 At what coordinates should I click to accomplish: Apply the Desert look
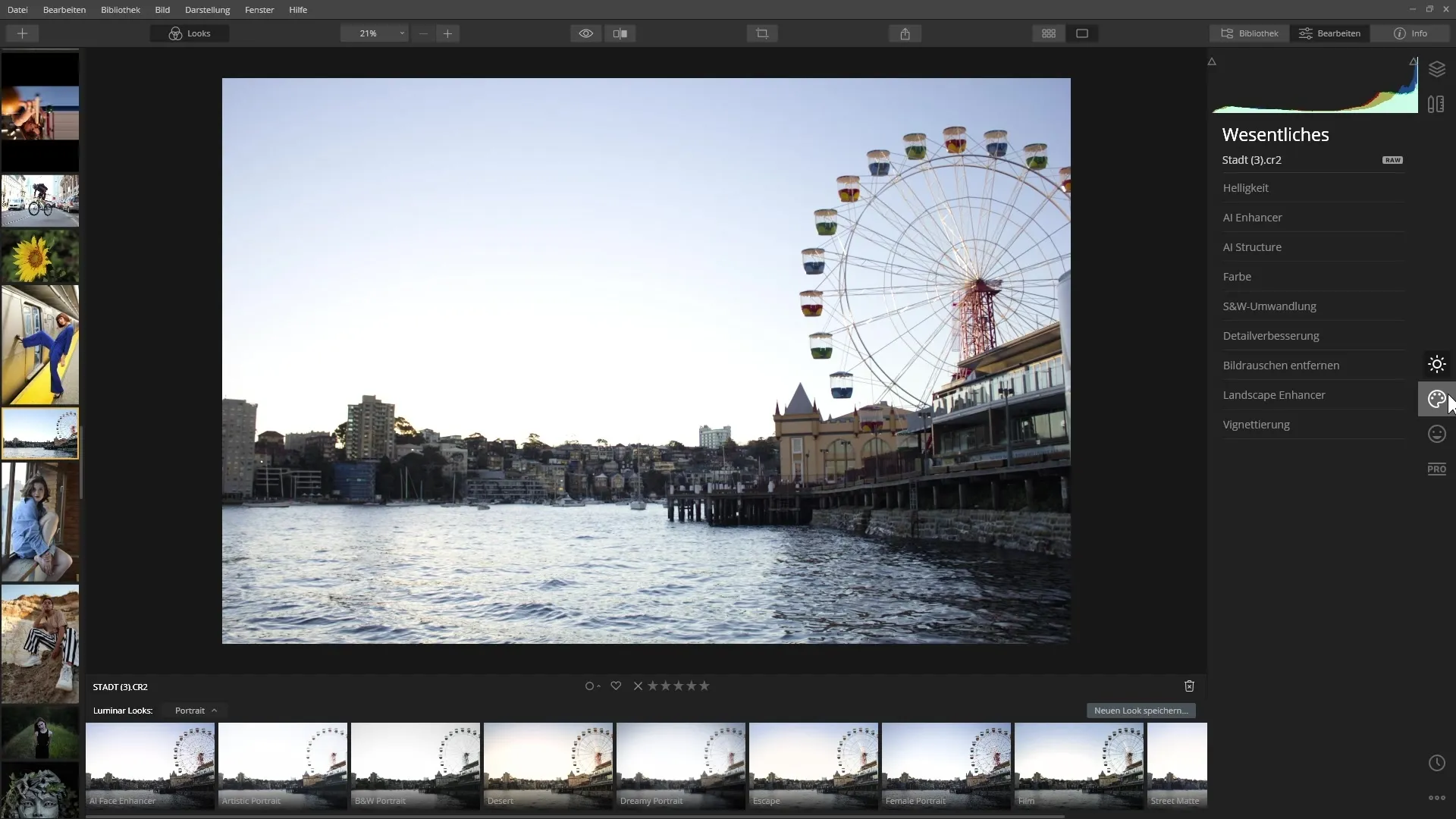pyautogui.click(x=548, y=766)
